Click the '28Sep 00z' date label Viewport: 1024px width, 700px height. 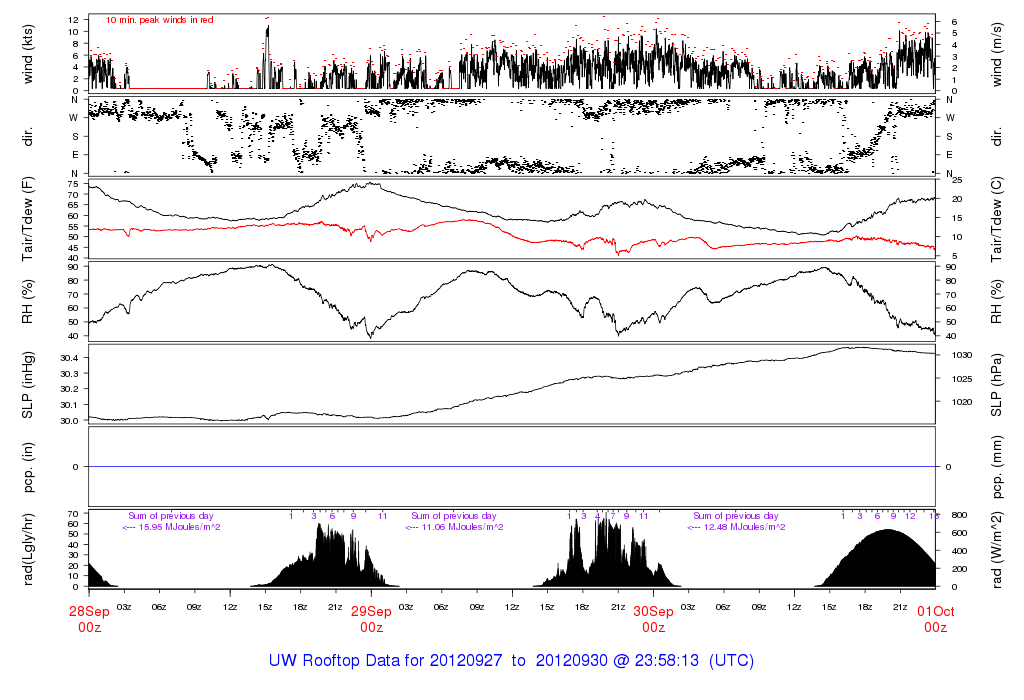pyautogui.click(x=89, y=619)
